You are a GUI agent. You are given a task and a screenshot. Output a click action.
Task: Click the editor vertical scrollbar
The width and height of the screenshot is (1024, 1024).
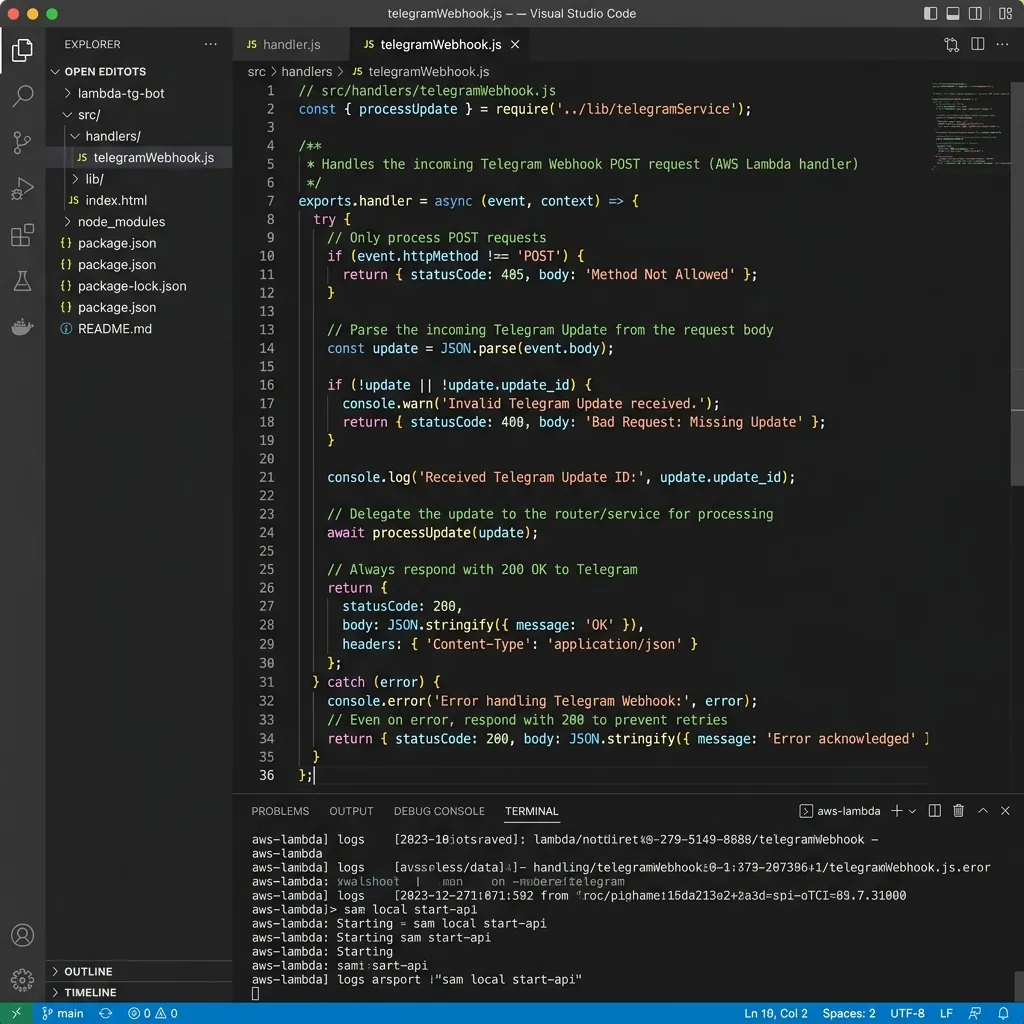[x=1017, y=284]
